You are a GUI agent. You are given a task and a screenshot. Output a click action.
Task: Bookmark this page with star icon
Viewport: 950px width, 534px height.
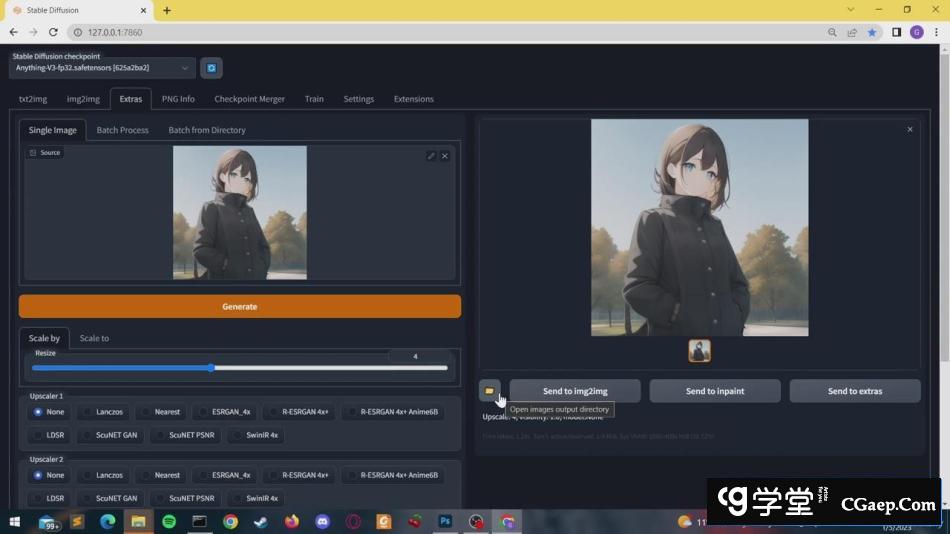(872, 32)
